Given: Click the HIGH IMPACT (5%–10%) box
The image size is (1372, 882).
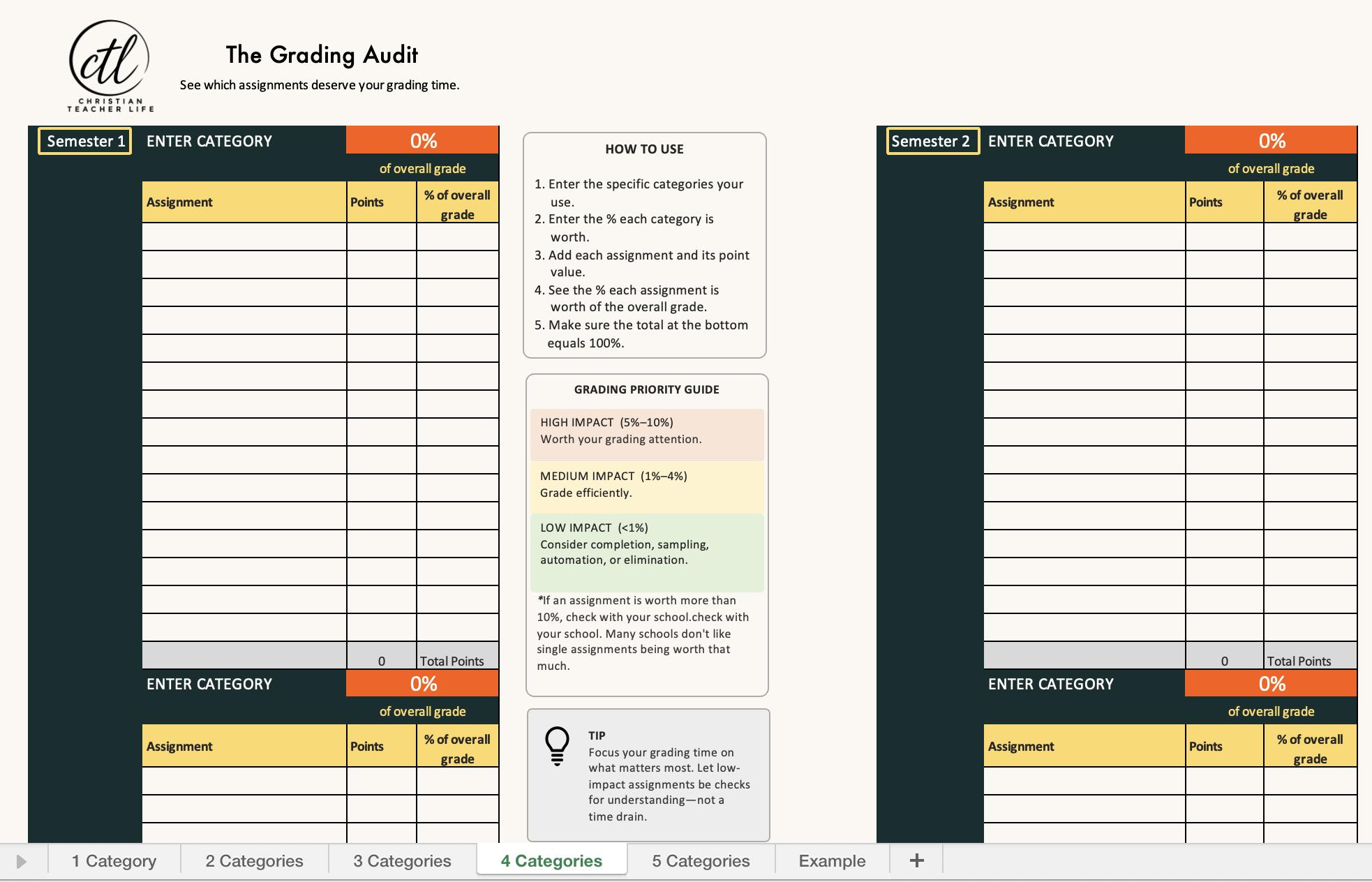Looking at the screenshot, I should pos(647,434).
